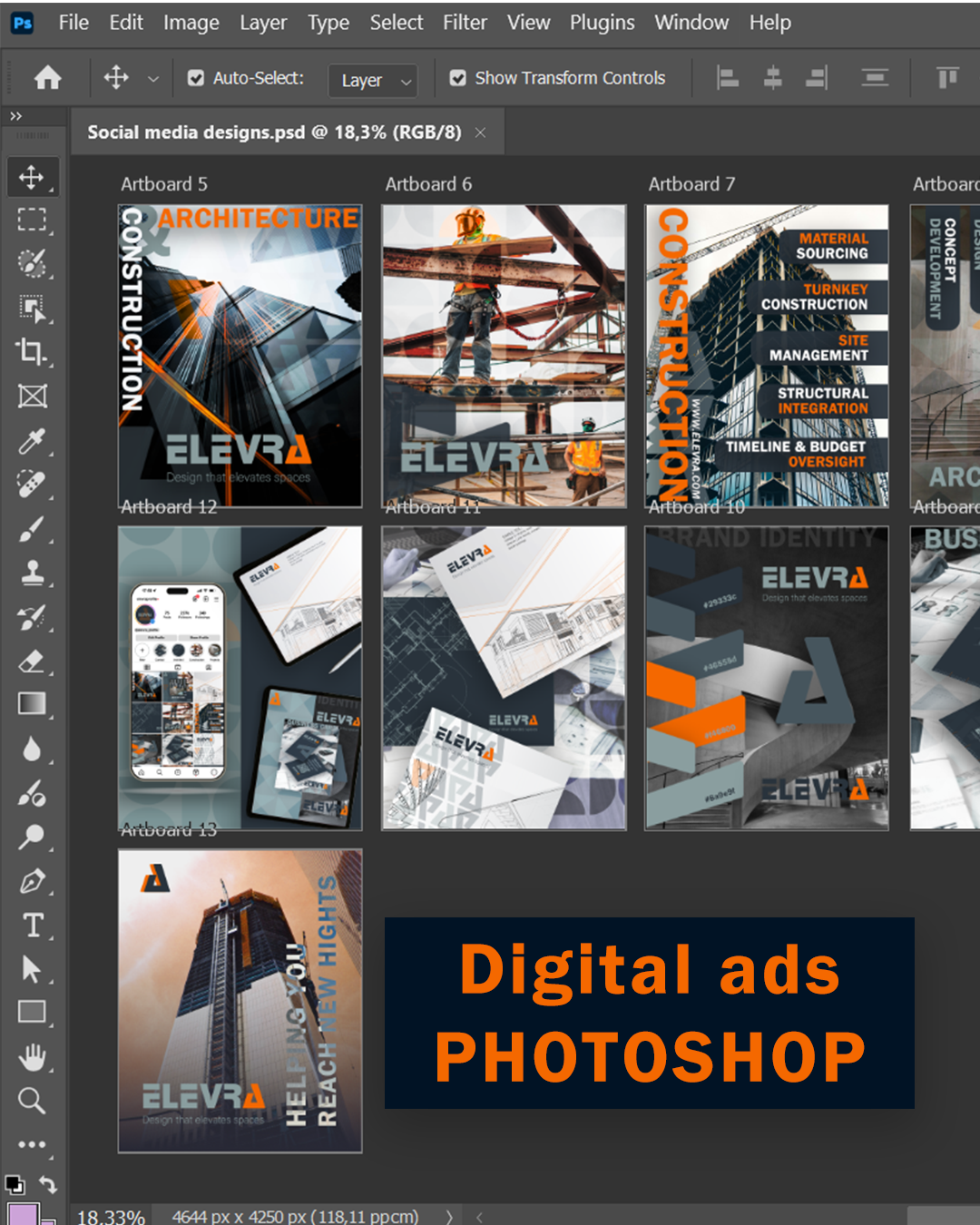Select the History Brush tool
980x1225 pixels.
pyautogui.click(x=33, y=617)
